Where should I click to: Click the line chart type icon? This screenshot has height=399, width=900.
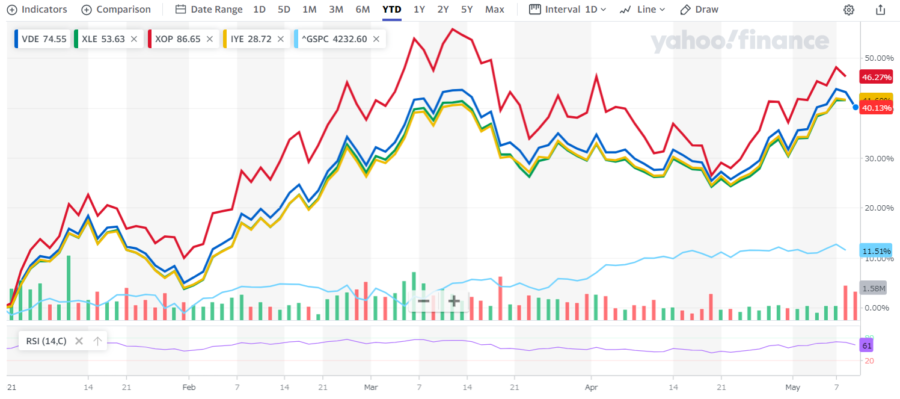point(626,10)
